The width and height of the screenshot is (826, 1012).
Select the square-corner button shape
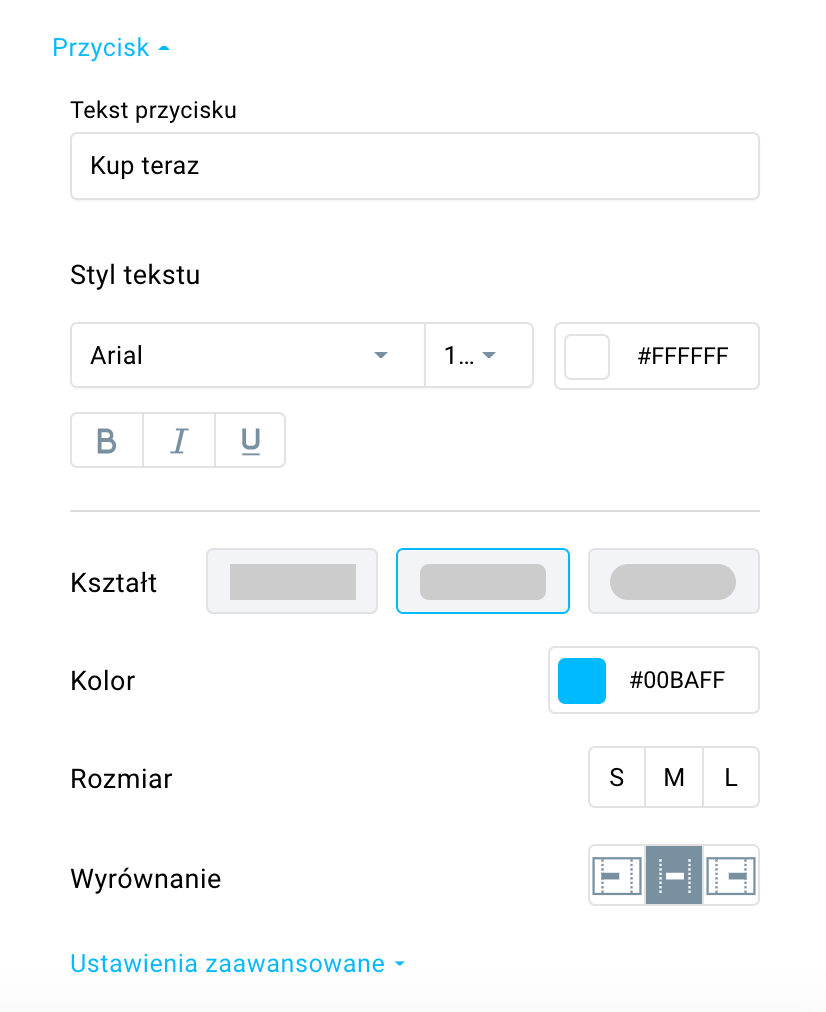coord(292,581)
